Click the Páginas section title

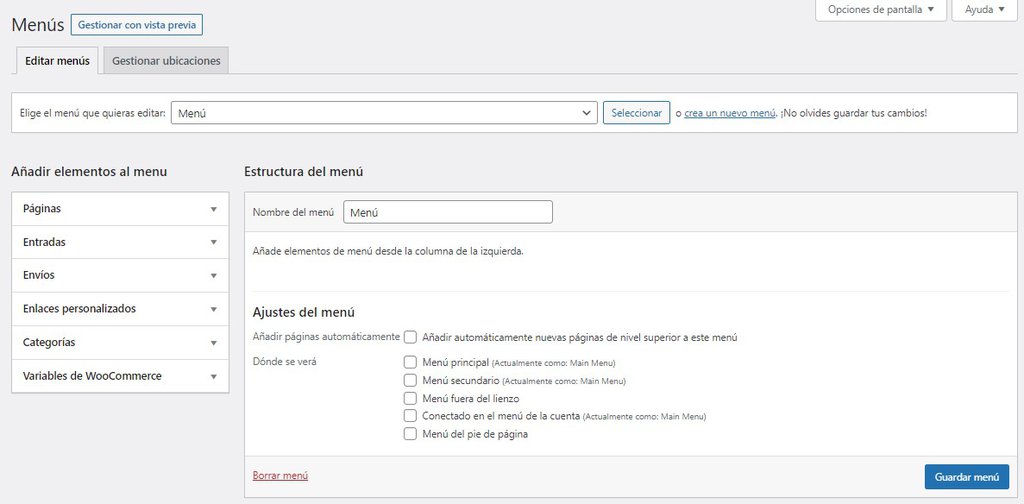(x=42, y=209)
